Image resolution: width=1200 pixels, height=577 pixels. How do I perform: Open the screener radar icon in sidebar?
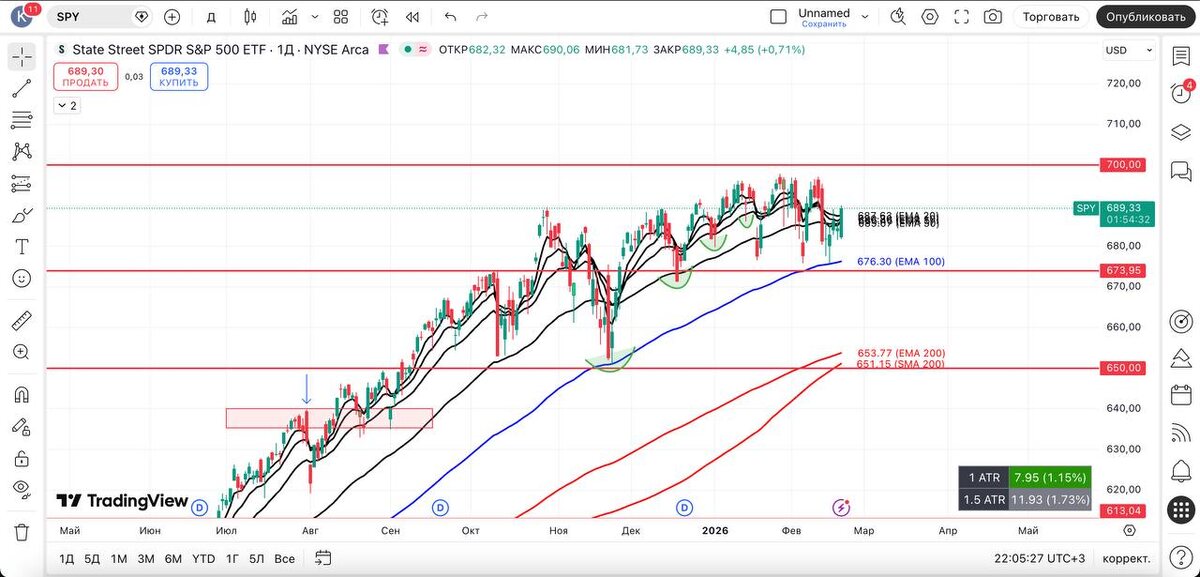(x=1180, y=321)
